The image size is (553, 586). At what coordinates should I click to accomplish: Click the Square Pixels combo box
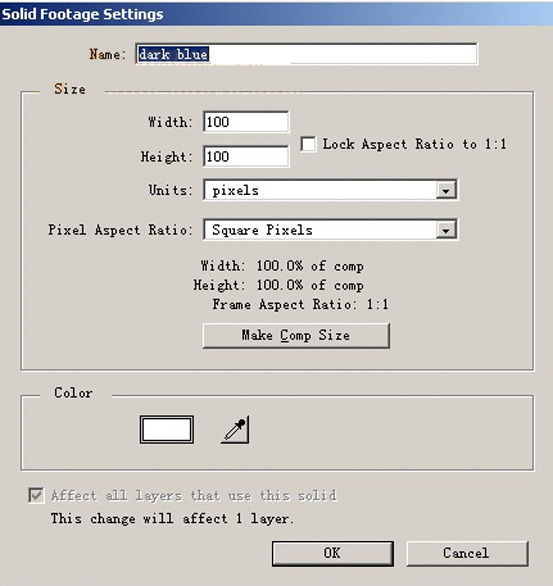(330, 230)
